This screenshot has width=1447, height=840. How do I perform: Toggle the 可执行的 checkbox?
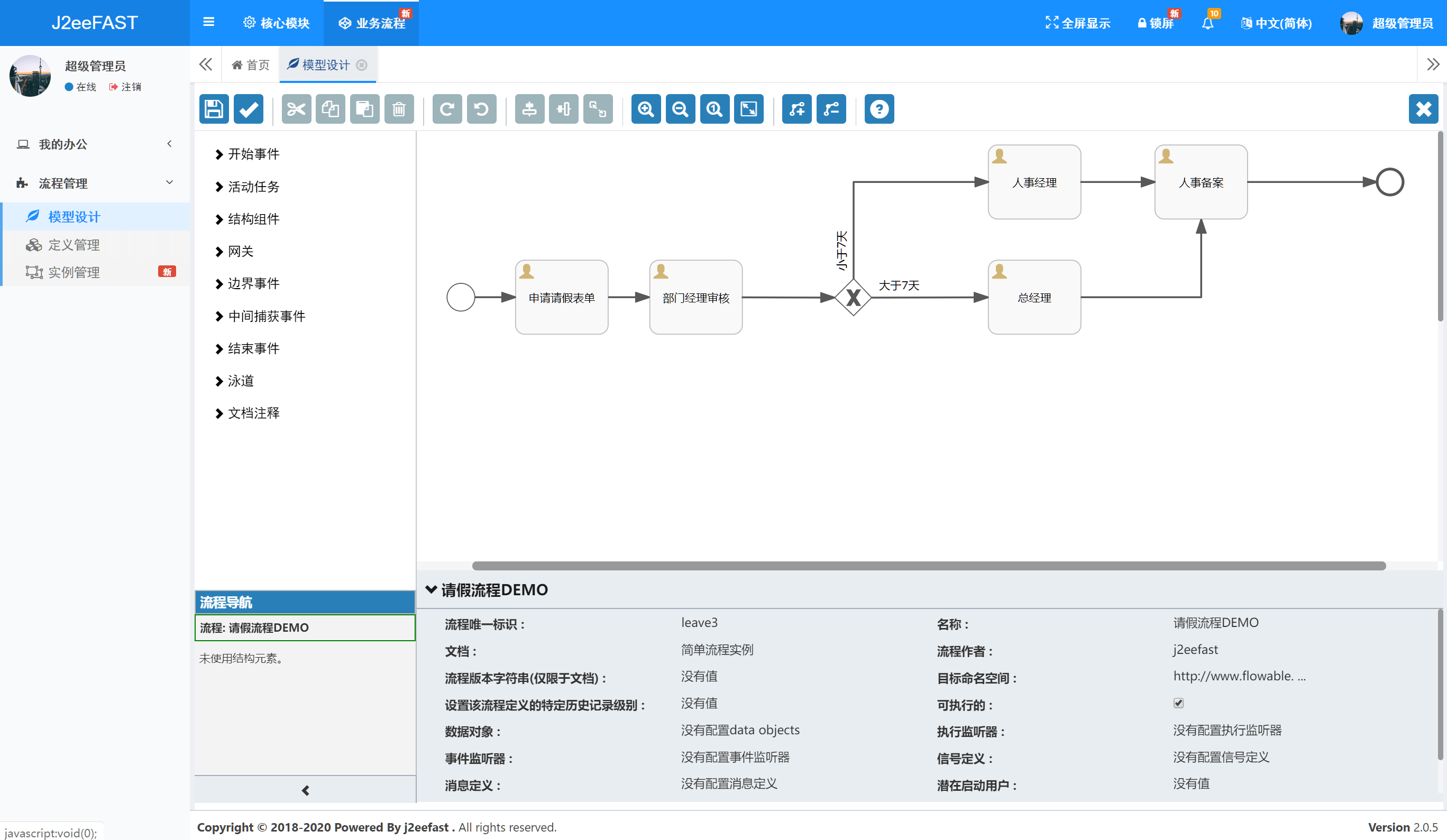pos(1178,703)
